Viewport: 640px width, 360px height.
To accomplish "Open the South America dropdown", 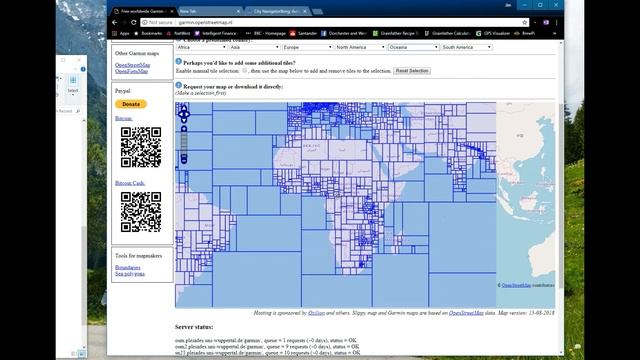I will click(x=467, y=47).
